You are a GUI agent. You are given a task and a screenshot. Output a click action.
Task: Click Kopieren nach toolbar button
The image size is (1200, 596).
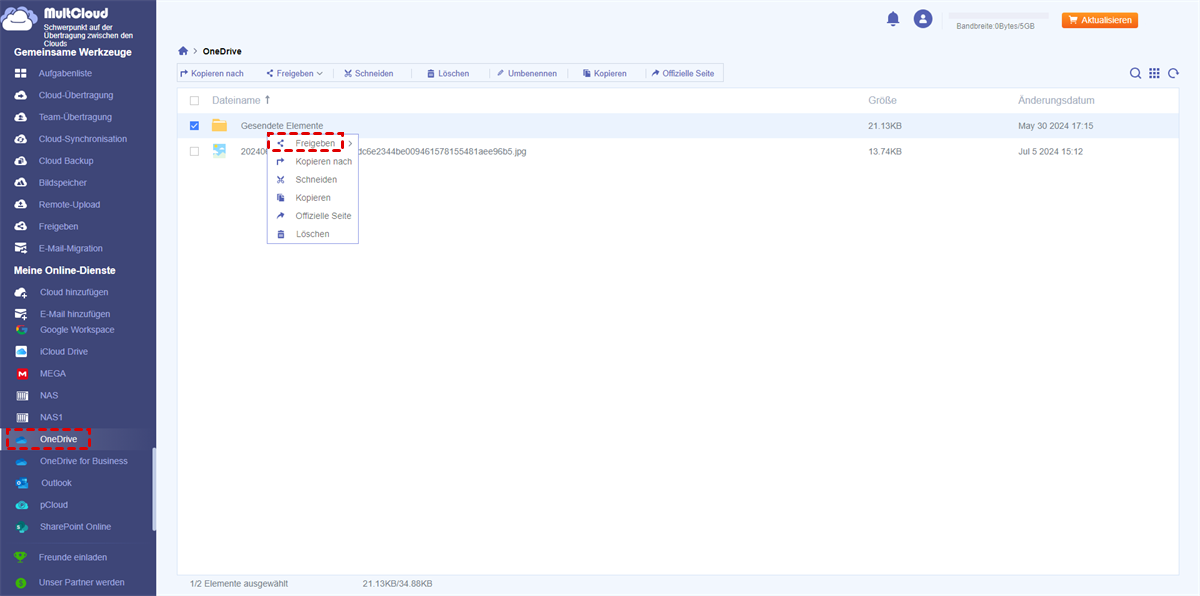point(212,73)
